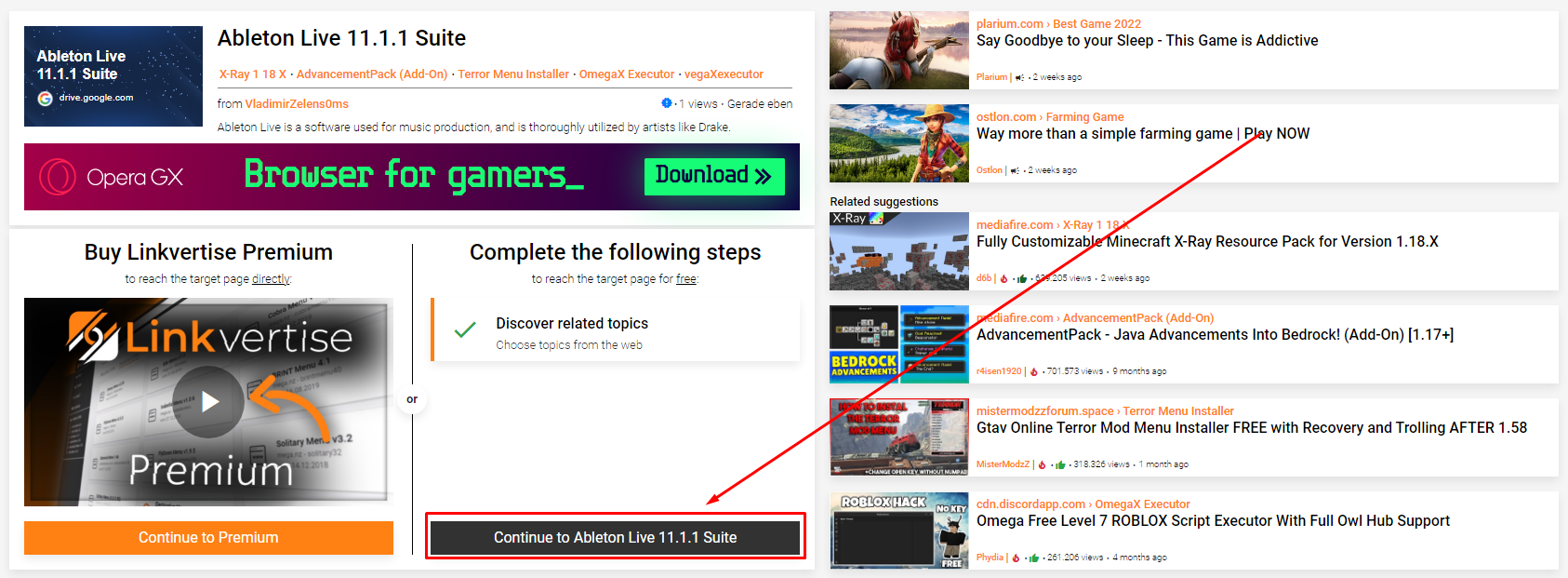
Task: Click the fire icon next to d6b
Action: coord(1004,278)
